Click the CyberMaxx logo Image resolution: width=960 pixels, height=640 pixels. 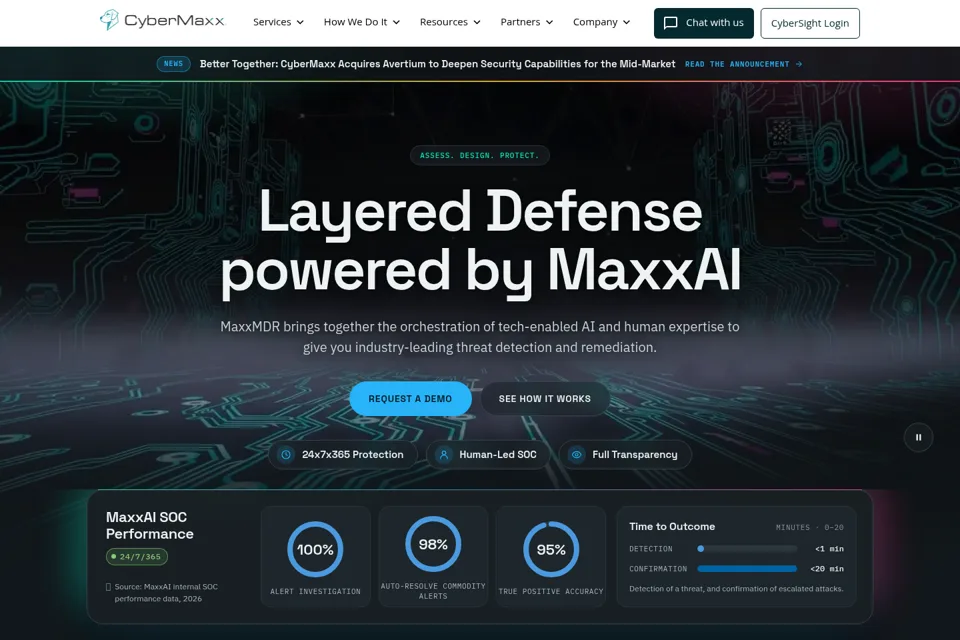[x=162, y=21]
